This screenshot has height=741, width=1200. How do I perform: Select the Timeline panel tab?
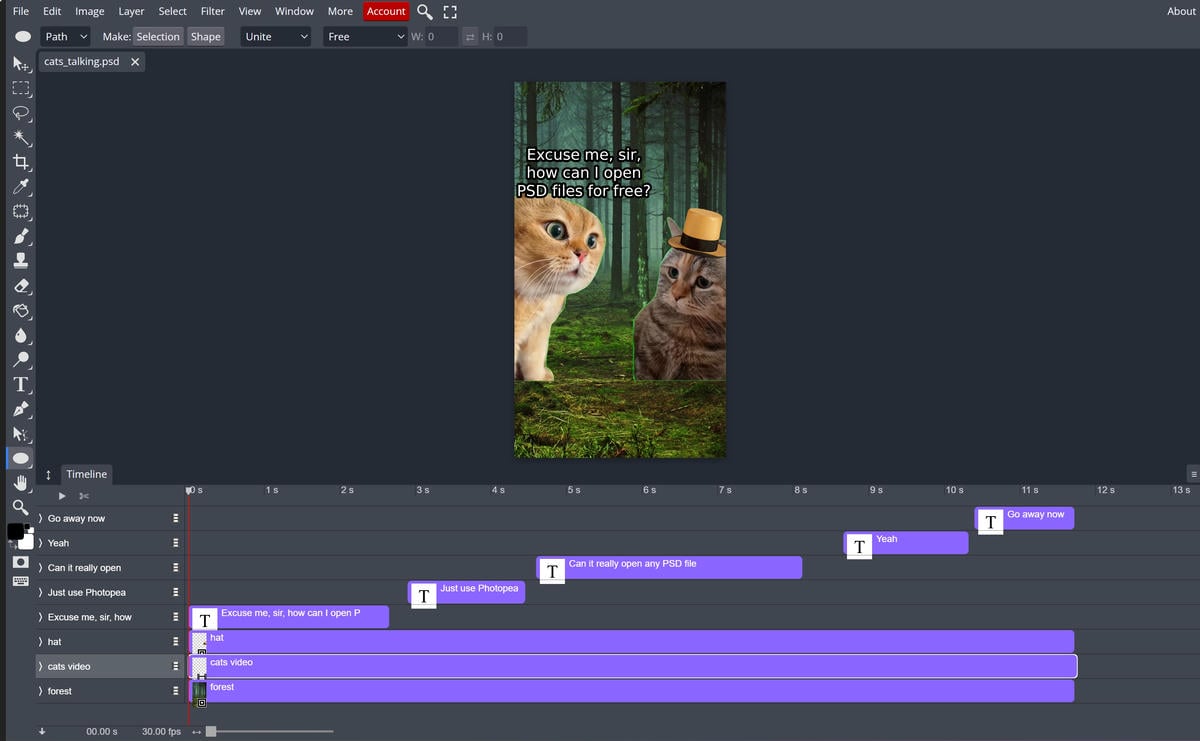pyautogui.click(x=87, y=475)
